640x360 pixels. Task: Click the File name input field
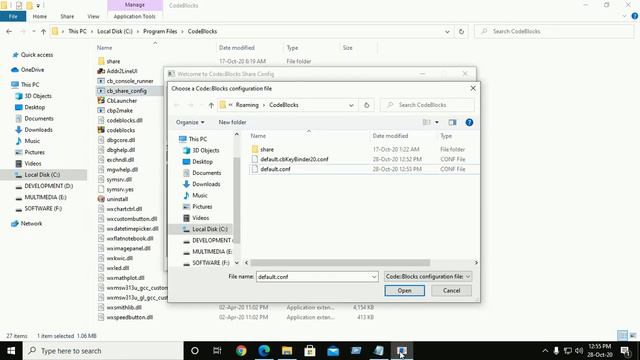tap(313, 277)
